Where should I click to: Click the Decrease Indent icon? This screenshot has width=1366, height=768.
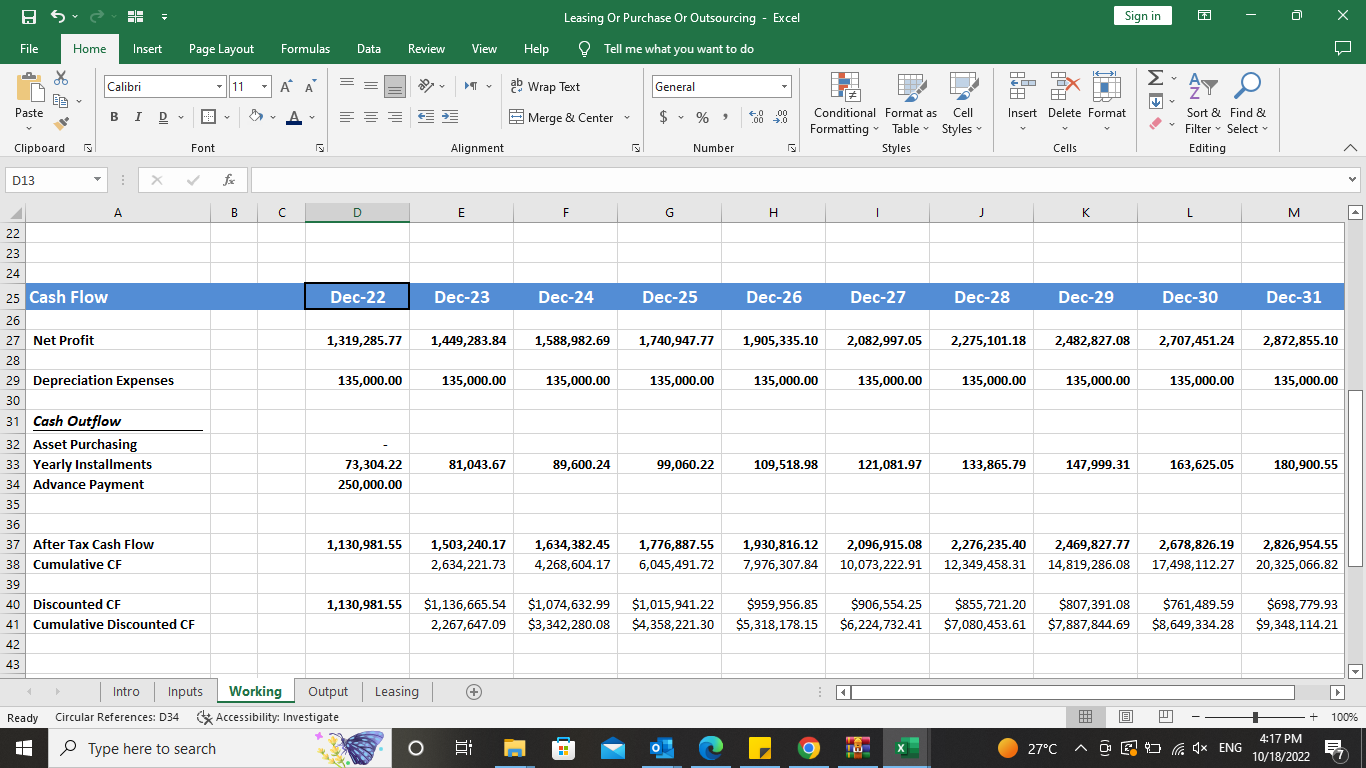(x=426, y=118)
